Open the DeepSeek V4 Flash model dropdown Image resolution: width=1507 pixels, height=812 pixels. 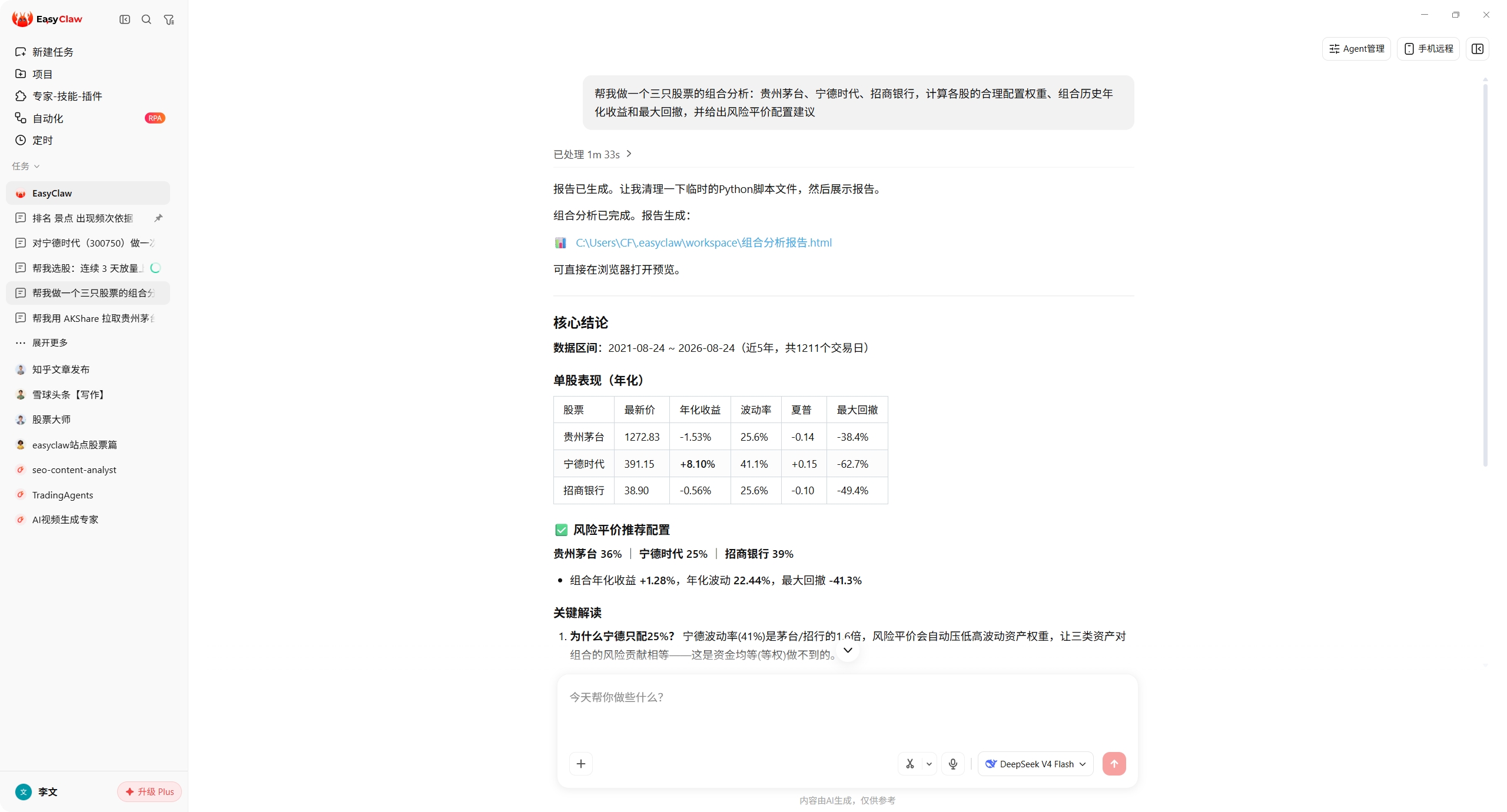click(x=1035, y=764)
